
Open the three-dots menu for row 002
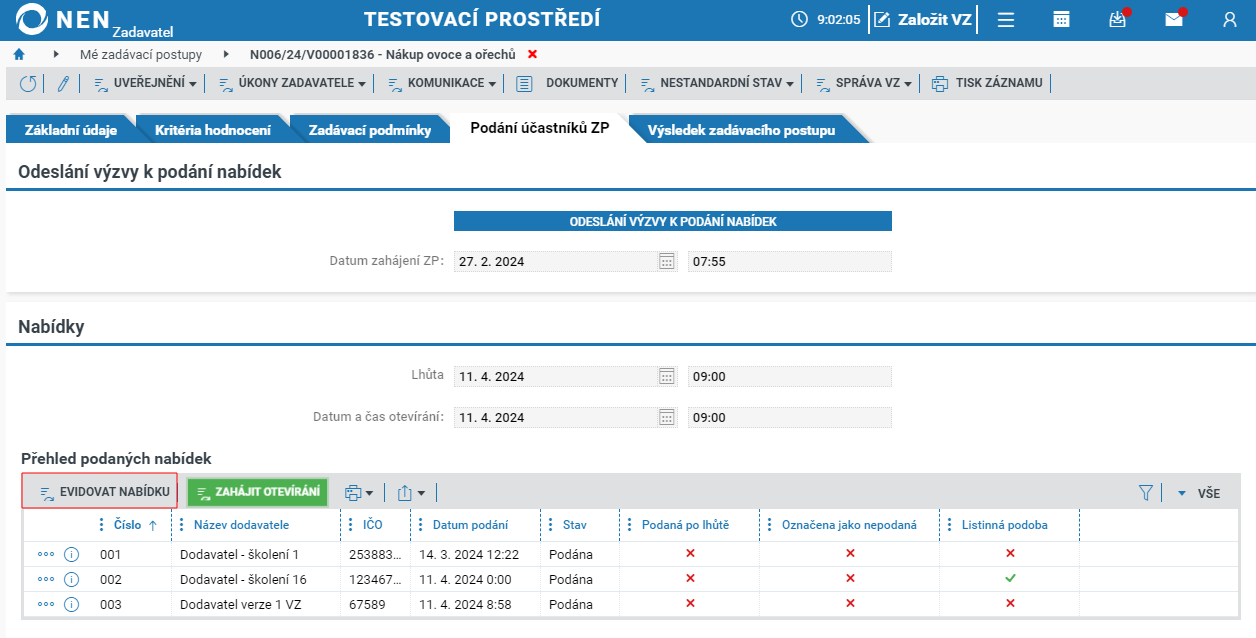pos(46,579)
